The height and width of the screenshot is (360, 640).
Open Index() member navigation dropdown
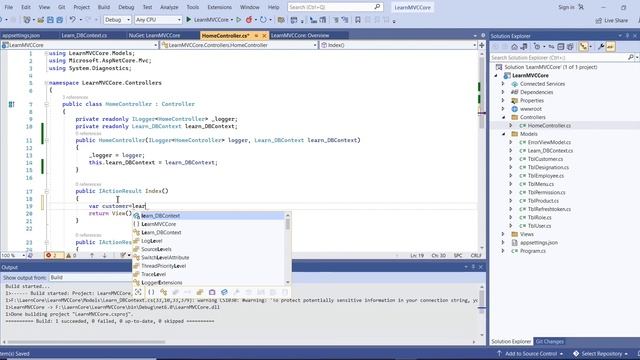point(398,45)
